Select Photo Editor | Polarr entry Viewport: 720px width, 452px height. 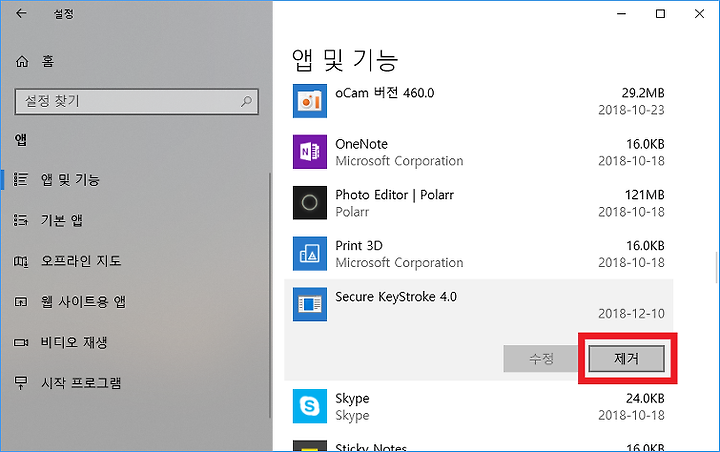point(394,195)
